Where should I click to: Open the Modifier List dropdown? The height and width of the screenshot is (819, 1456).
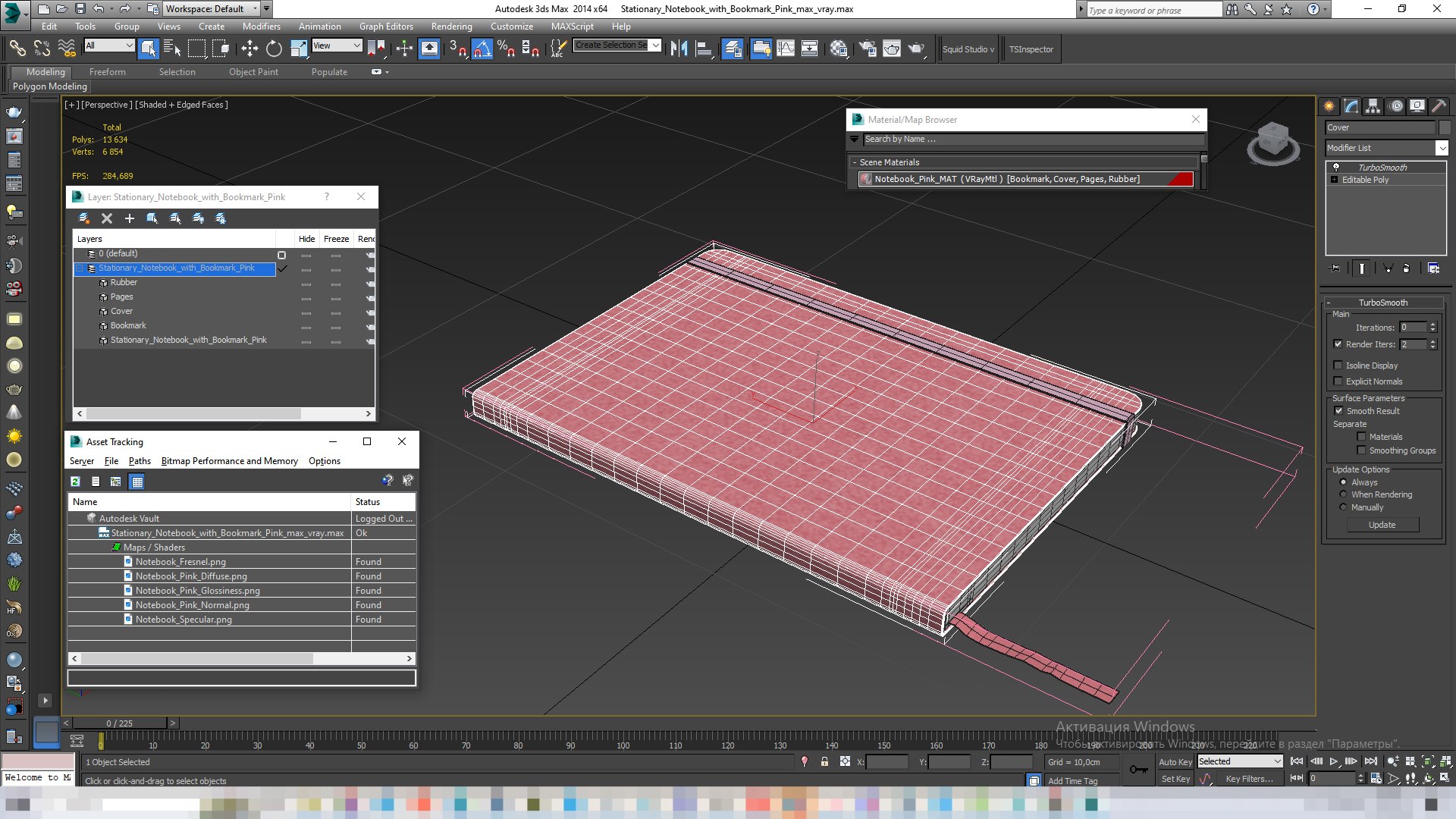1442,148
